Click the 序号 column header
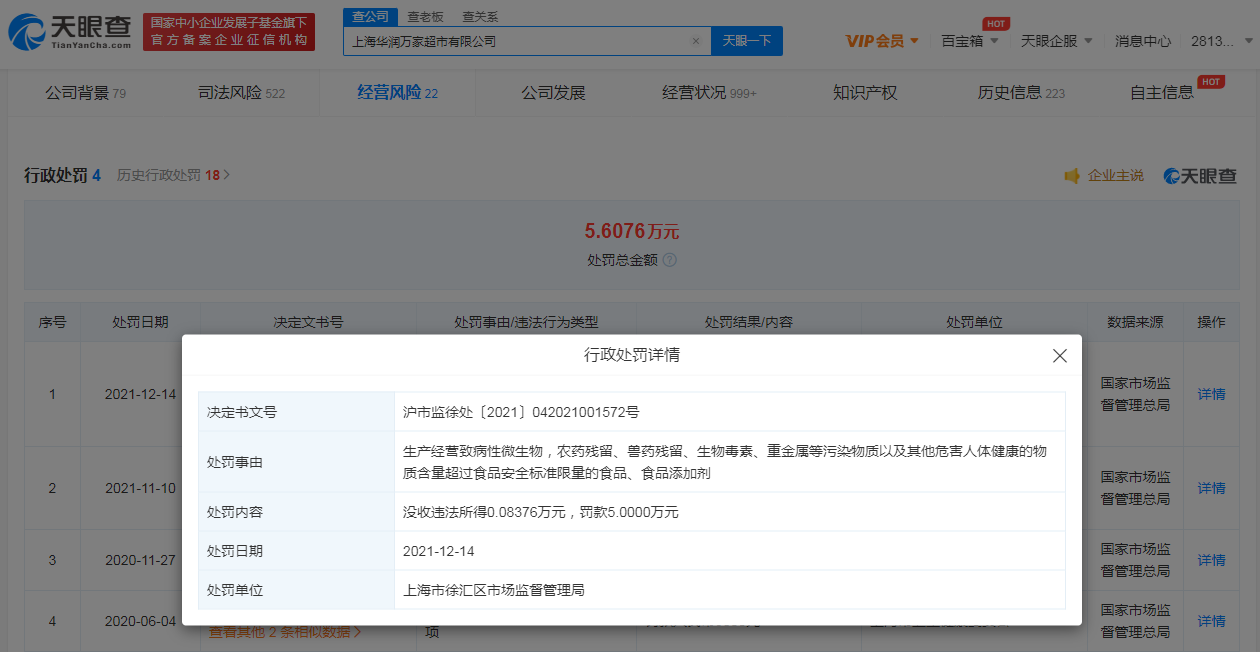Viewport: 1260px width, 652px height. click(x=52, y=322)
